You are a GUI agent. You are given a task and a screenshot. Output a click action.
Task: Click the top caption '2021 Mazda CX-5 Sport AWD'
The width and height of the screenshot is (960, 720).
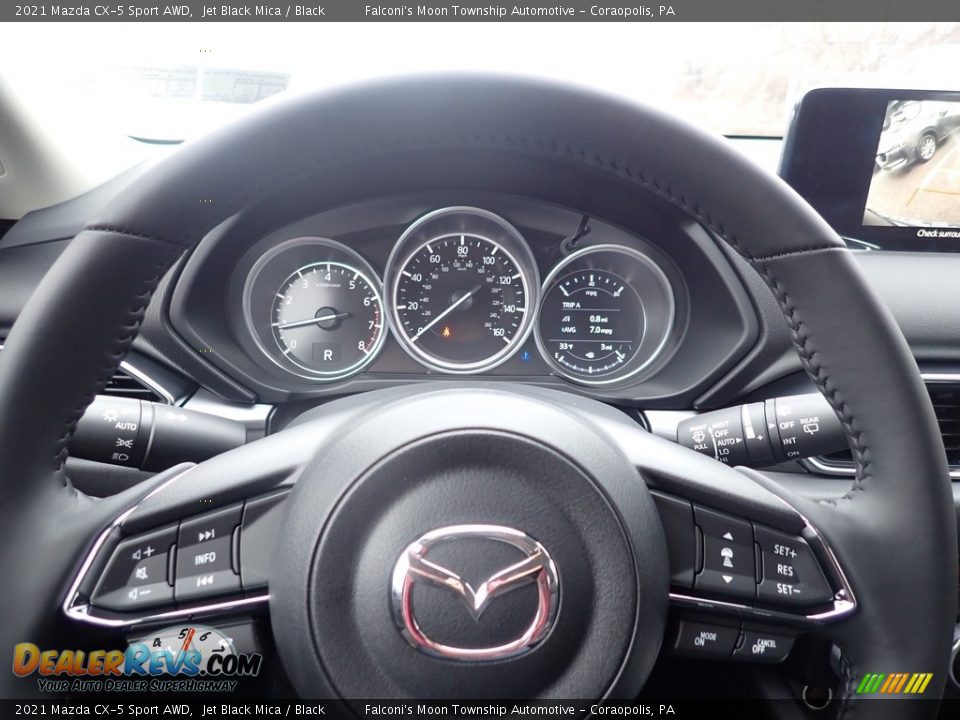coord(103,10)
